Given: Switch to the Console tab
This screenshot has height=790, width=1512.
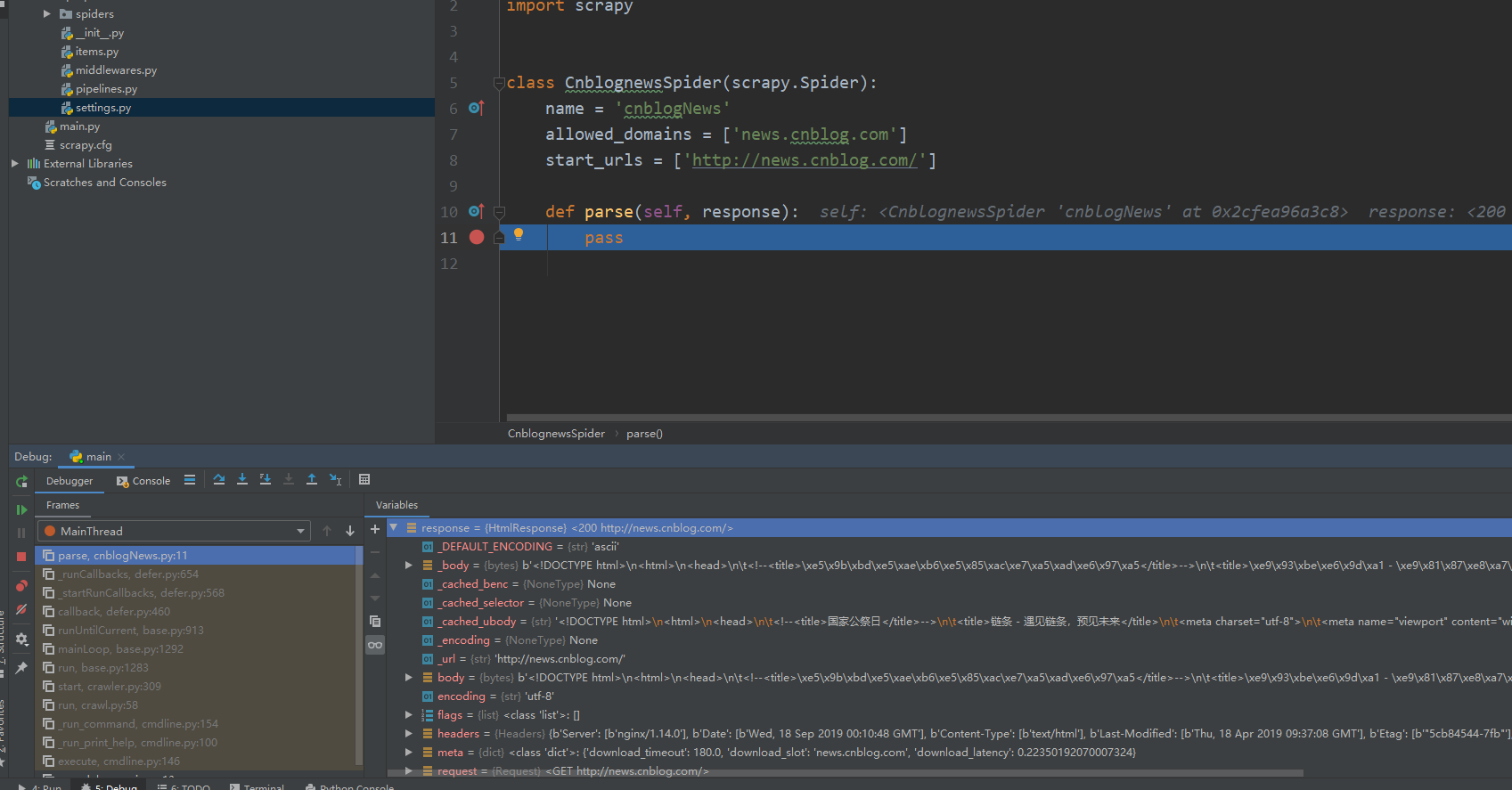Looking at the screenshot, I should [143, 481].
